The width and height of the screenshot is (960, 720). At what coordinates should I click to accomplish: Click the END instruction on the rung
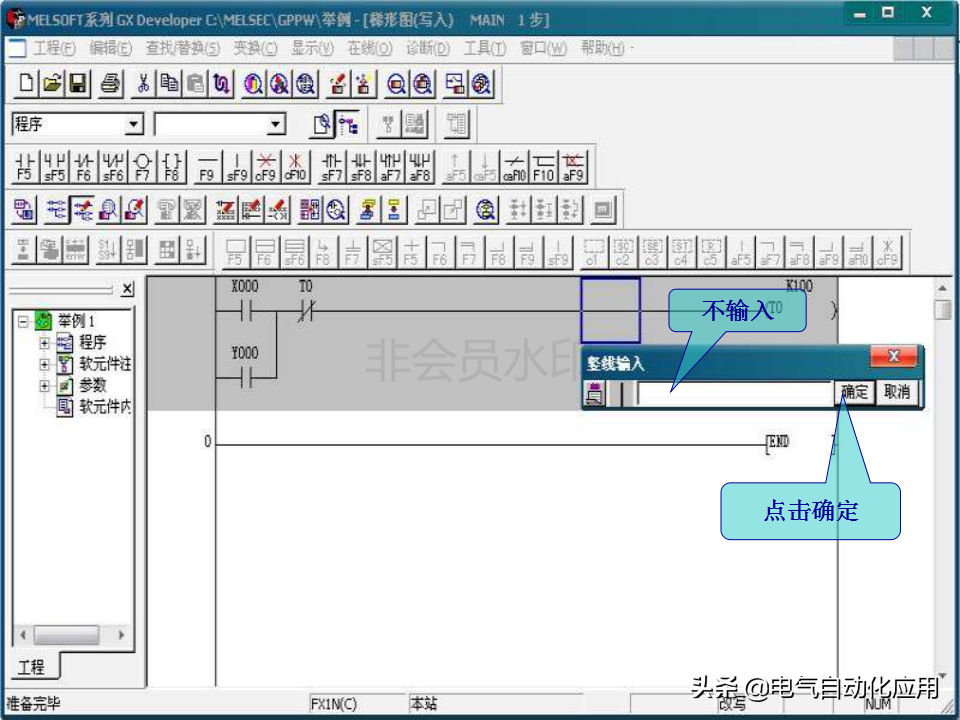tap(778, 443)
